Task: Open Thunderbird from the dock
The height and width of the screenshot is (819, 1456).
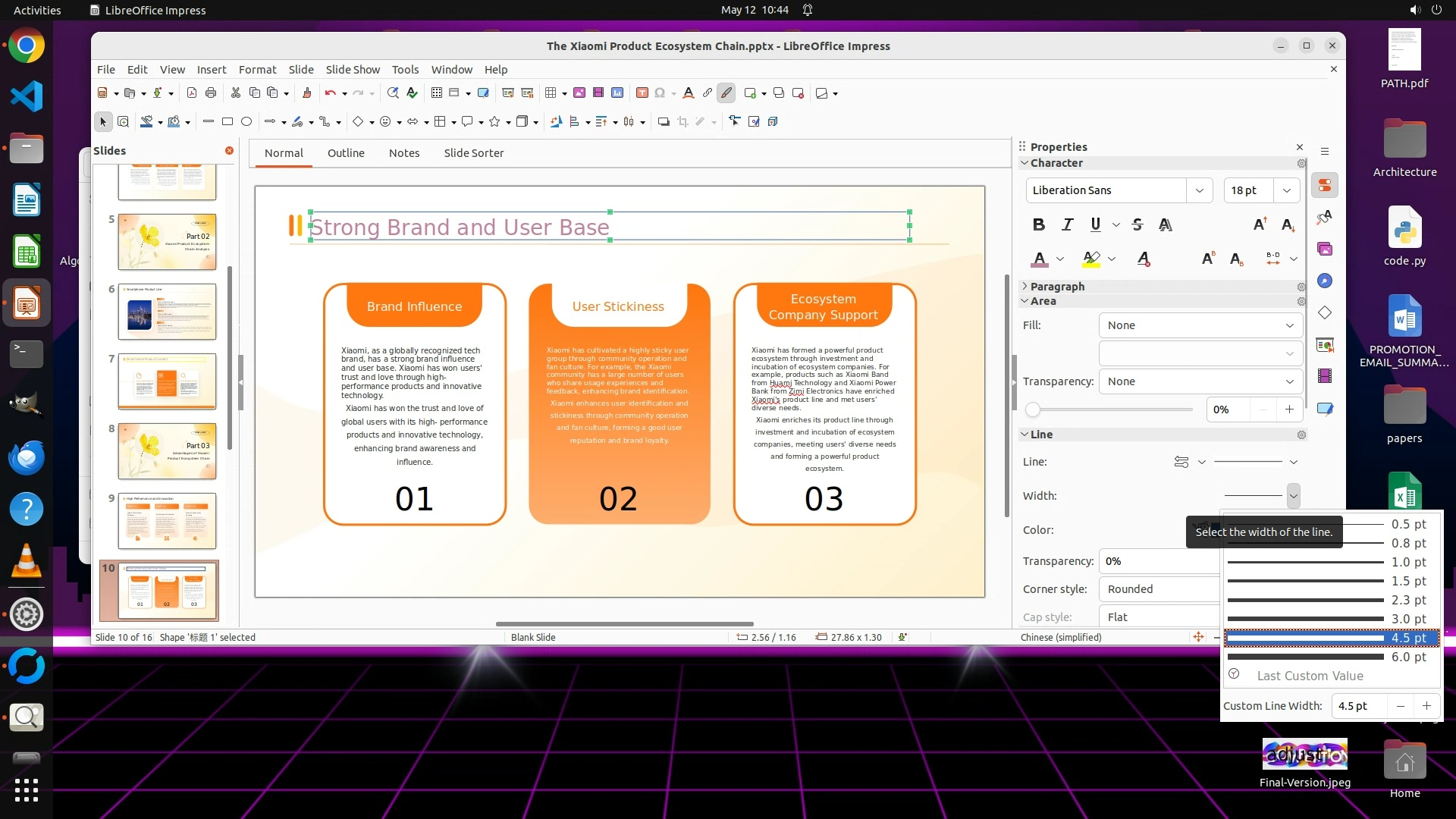Action: tap(27, 458)
